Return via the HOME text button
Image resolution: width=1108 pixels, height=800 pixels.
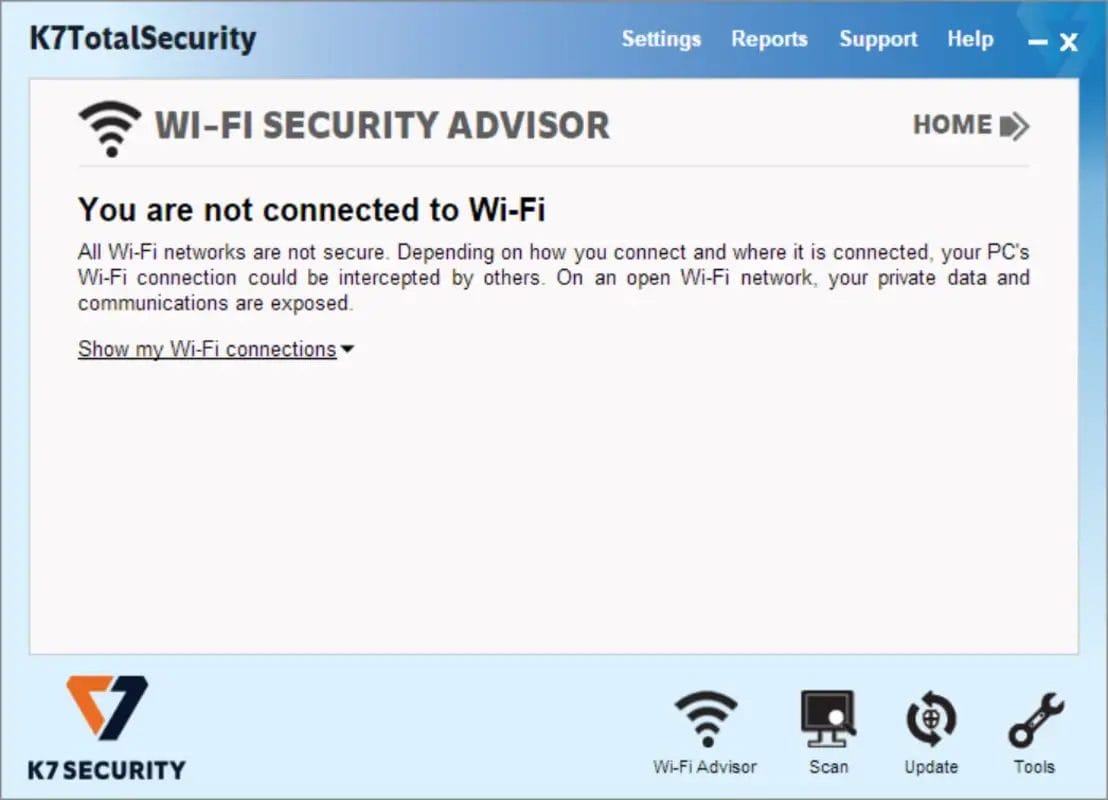pos(952,125)
